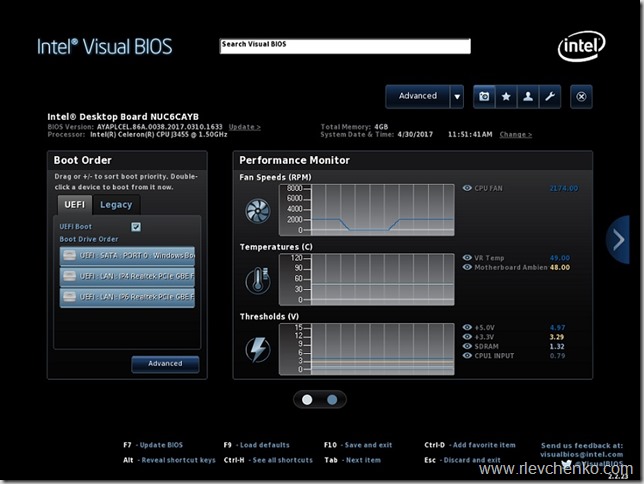Click Tab Next item shortcut text

352,460
